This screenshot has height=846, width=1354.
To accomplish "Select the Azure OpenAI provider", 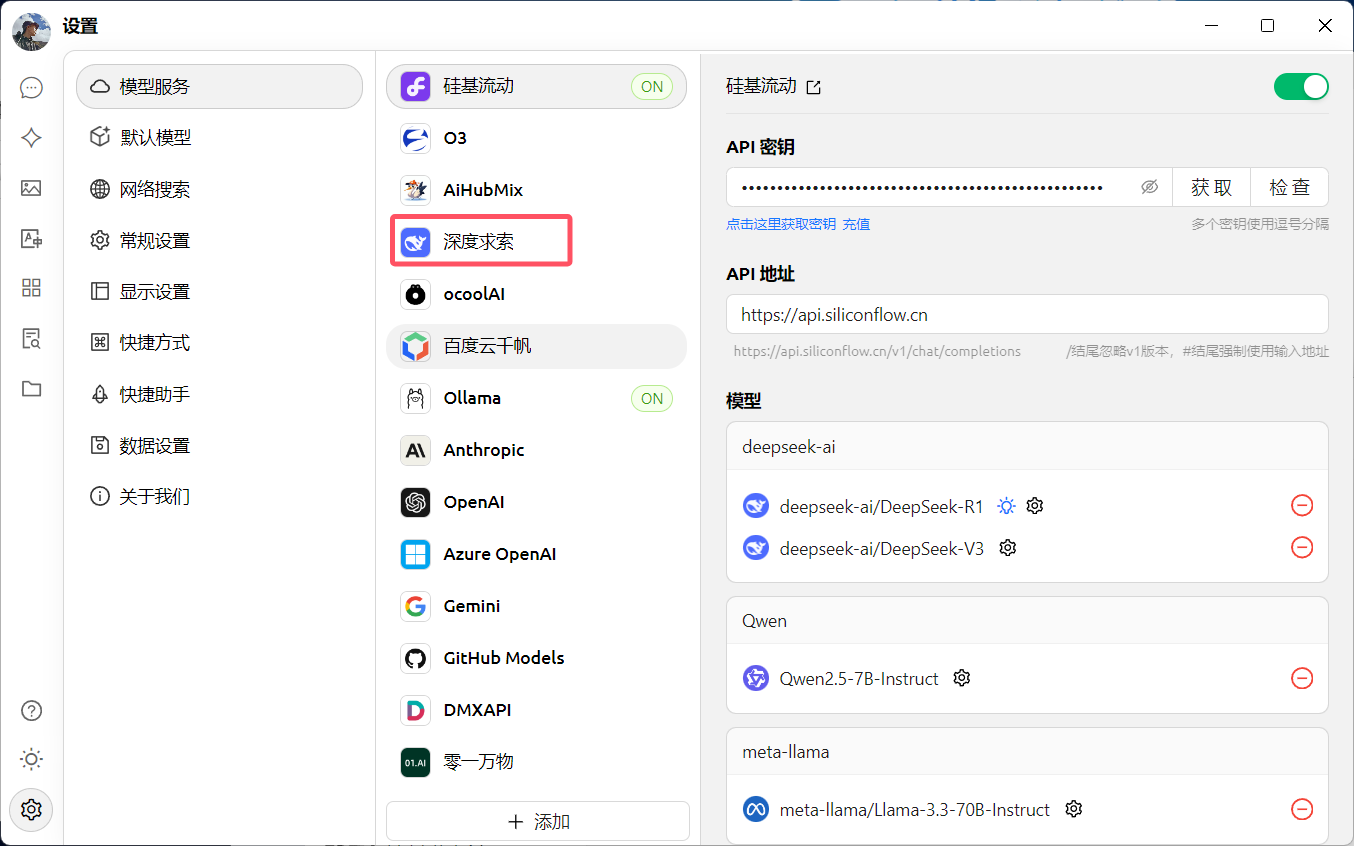I will point(536,554).
